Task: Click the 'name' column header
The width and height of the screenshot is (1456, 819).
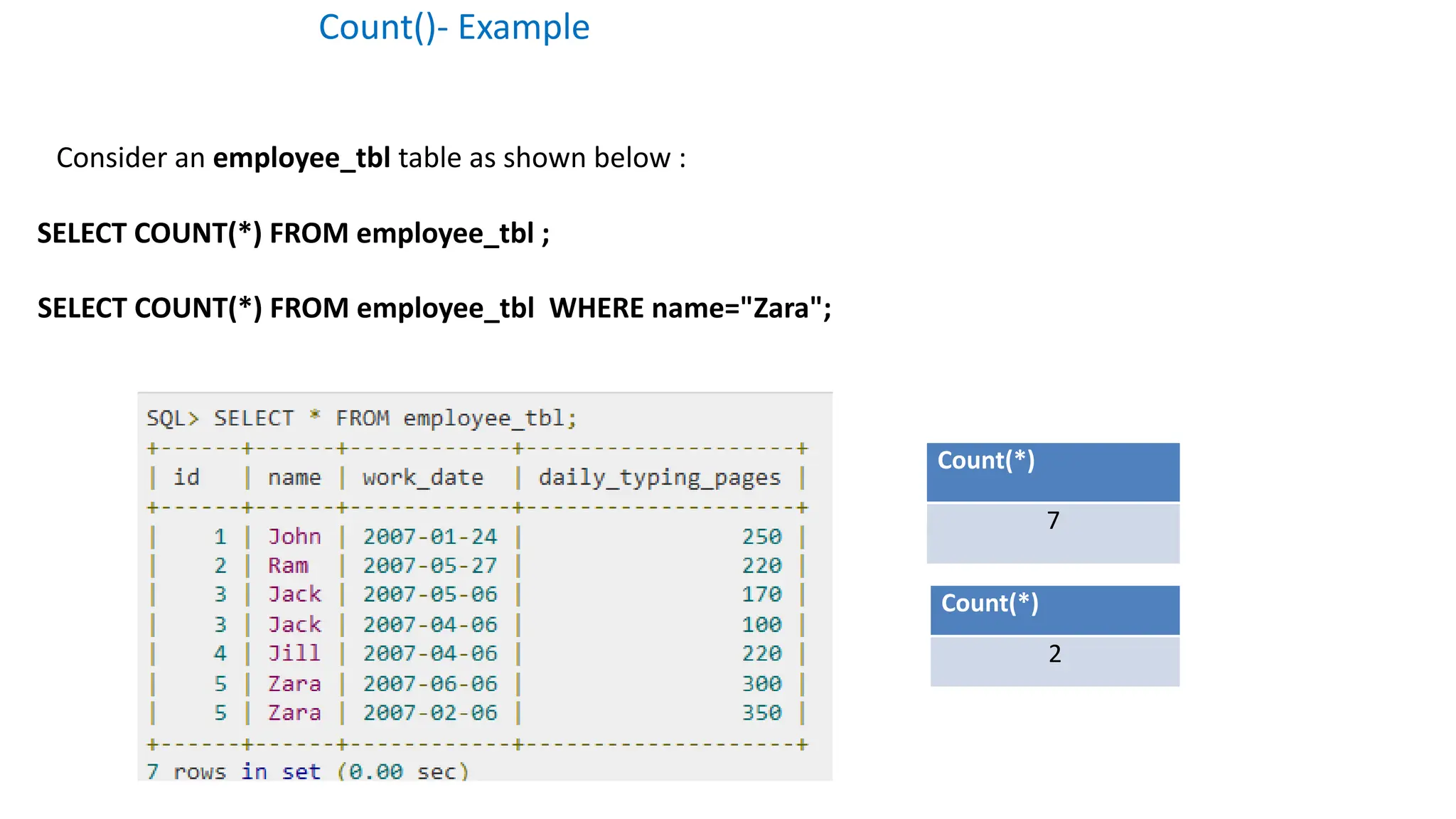Action: pyautogui.click(x=294, y=478)
